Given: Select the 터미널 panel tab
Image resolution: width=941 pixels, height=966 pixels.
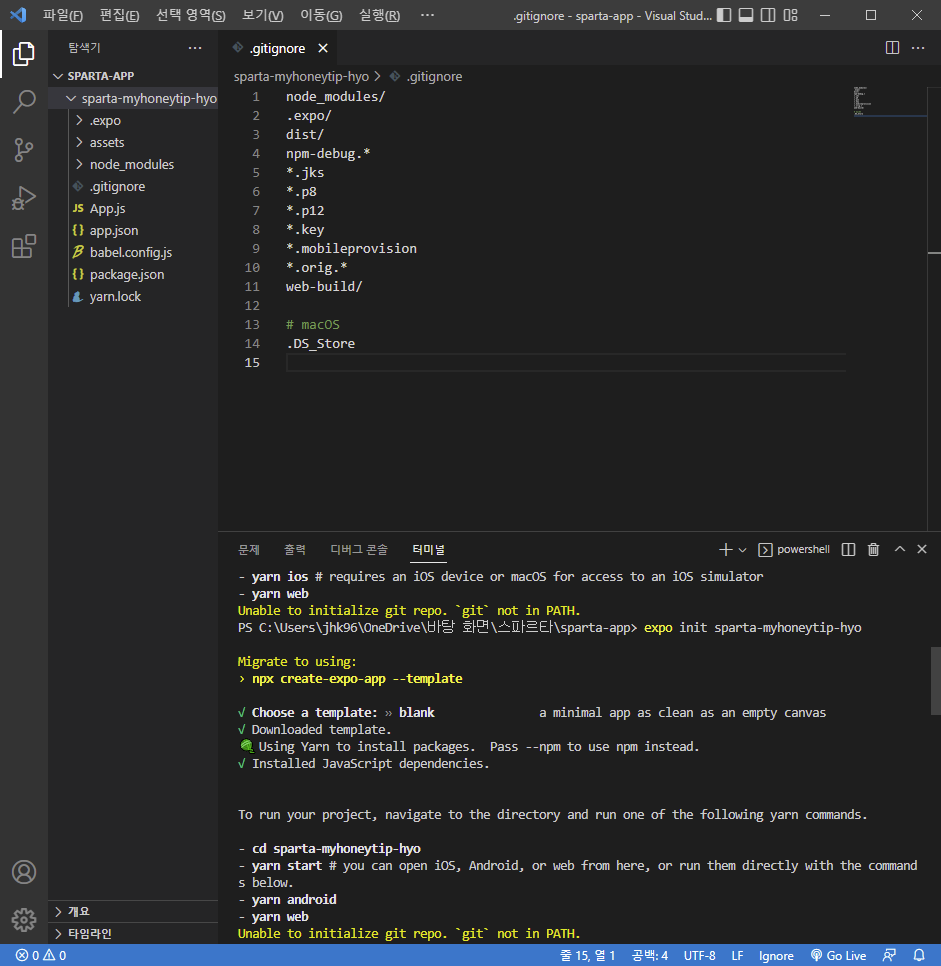Looking at the screenshot, I should point(428,550).
